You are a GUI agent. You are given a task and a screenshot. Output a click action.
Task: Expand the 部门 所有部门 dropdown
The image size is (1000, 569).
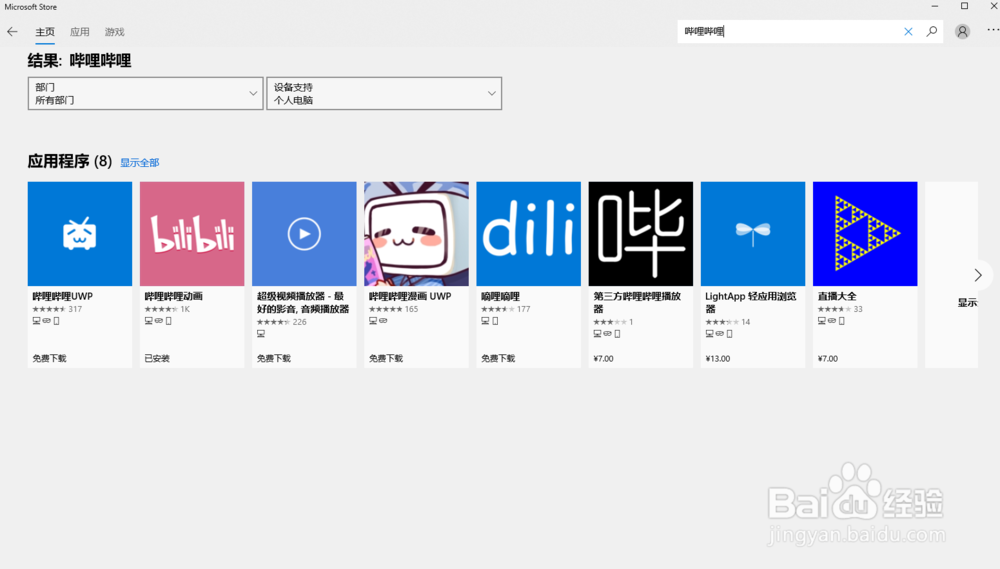145,93
